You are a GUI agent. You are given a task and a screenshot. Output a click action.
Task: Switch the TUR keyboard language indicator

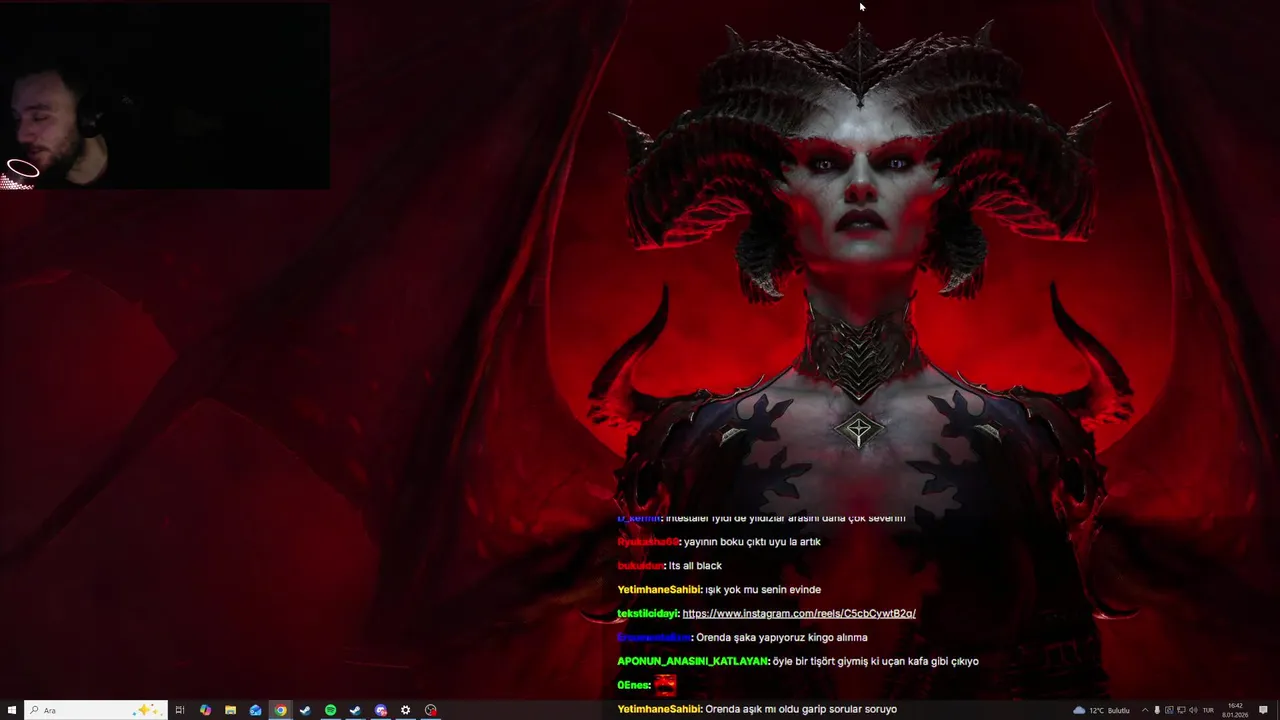[x=1208, y=710]
